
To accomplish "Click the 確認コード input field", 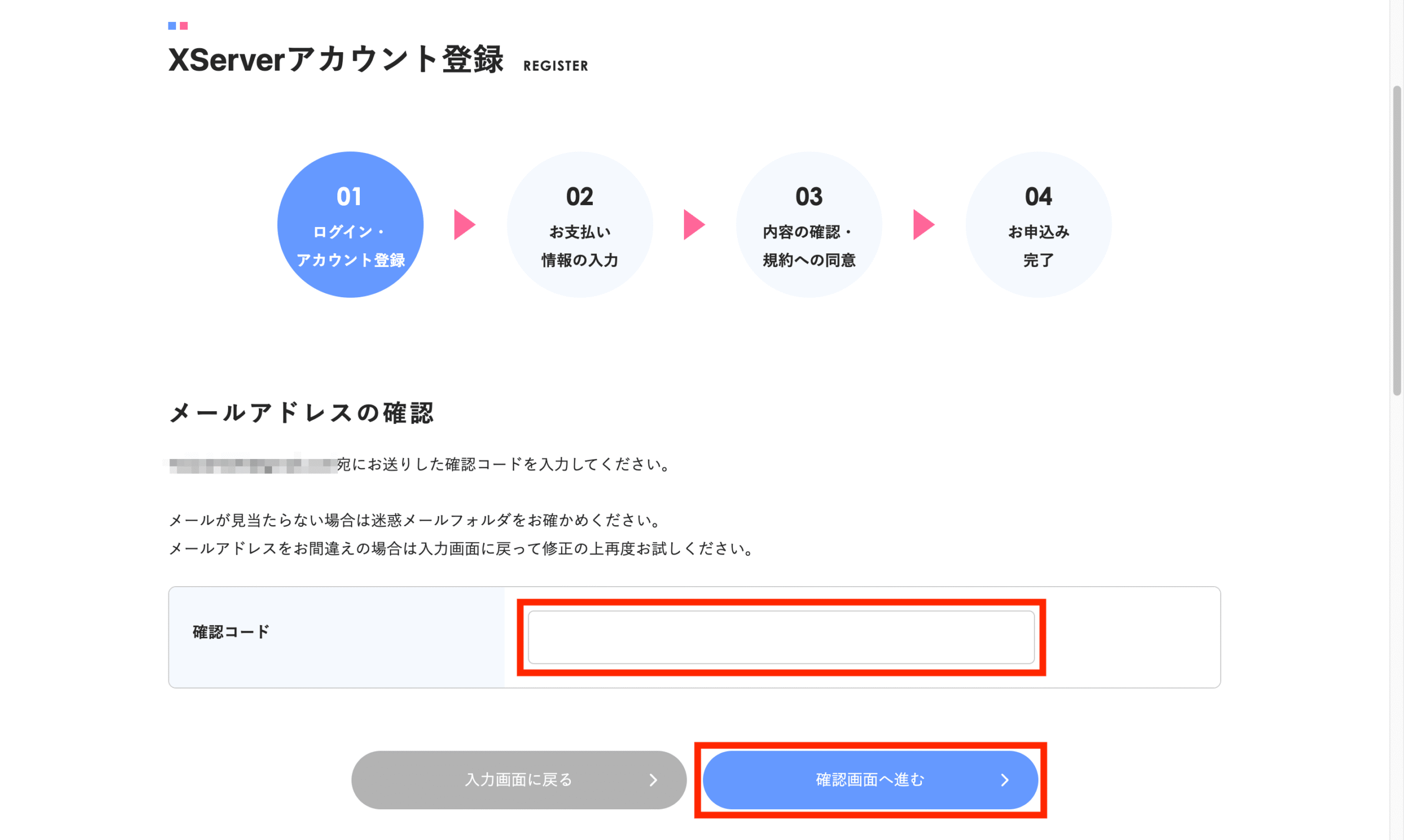I will 780,637.
